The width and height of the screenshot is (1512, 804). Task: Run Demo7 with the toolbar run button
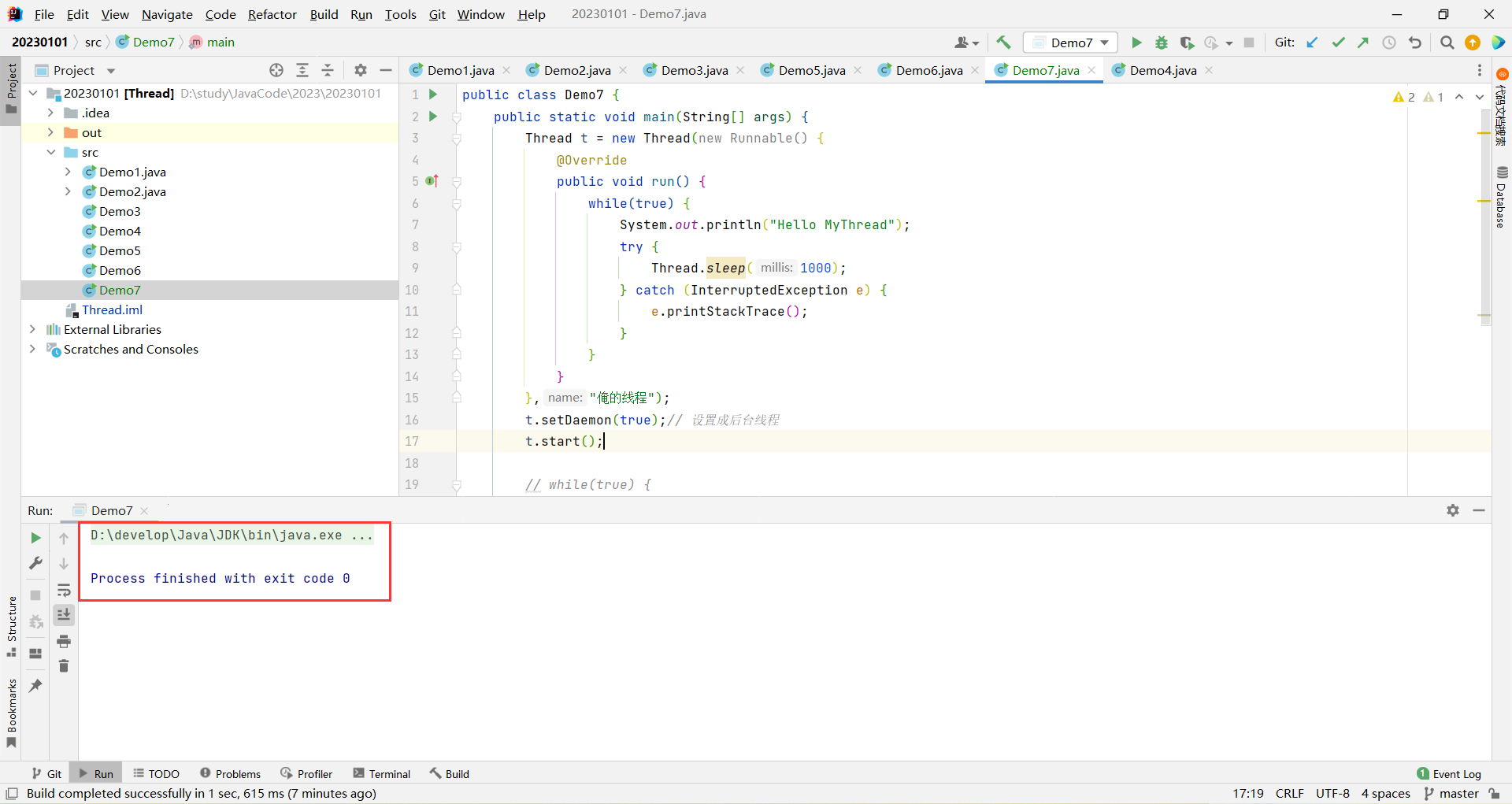click(x=1136, y=43)
